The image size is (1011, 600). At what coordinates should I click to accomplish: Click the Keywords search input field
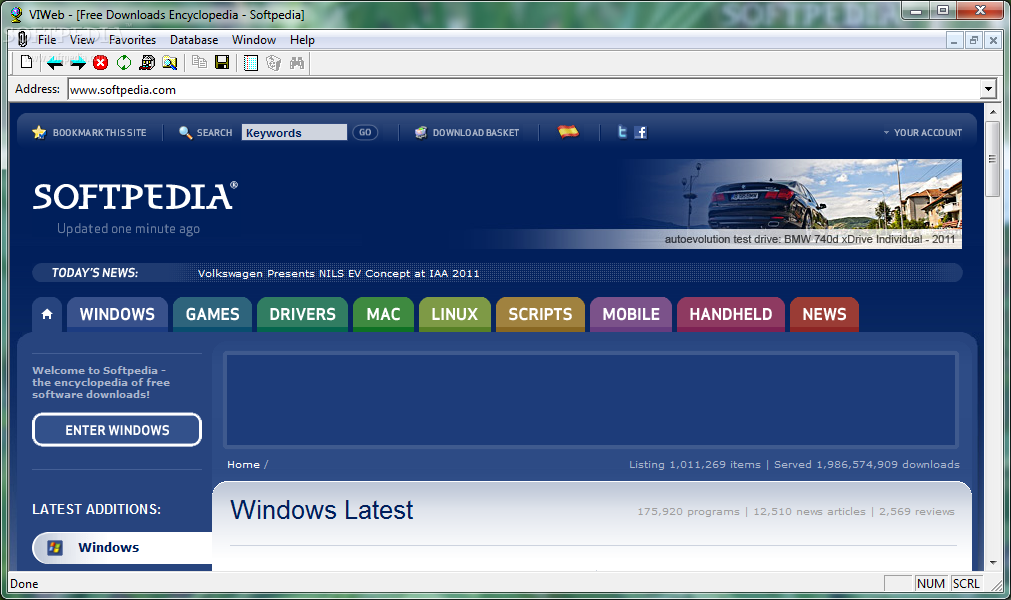(294, 133)
